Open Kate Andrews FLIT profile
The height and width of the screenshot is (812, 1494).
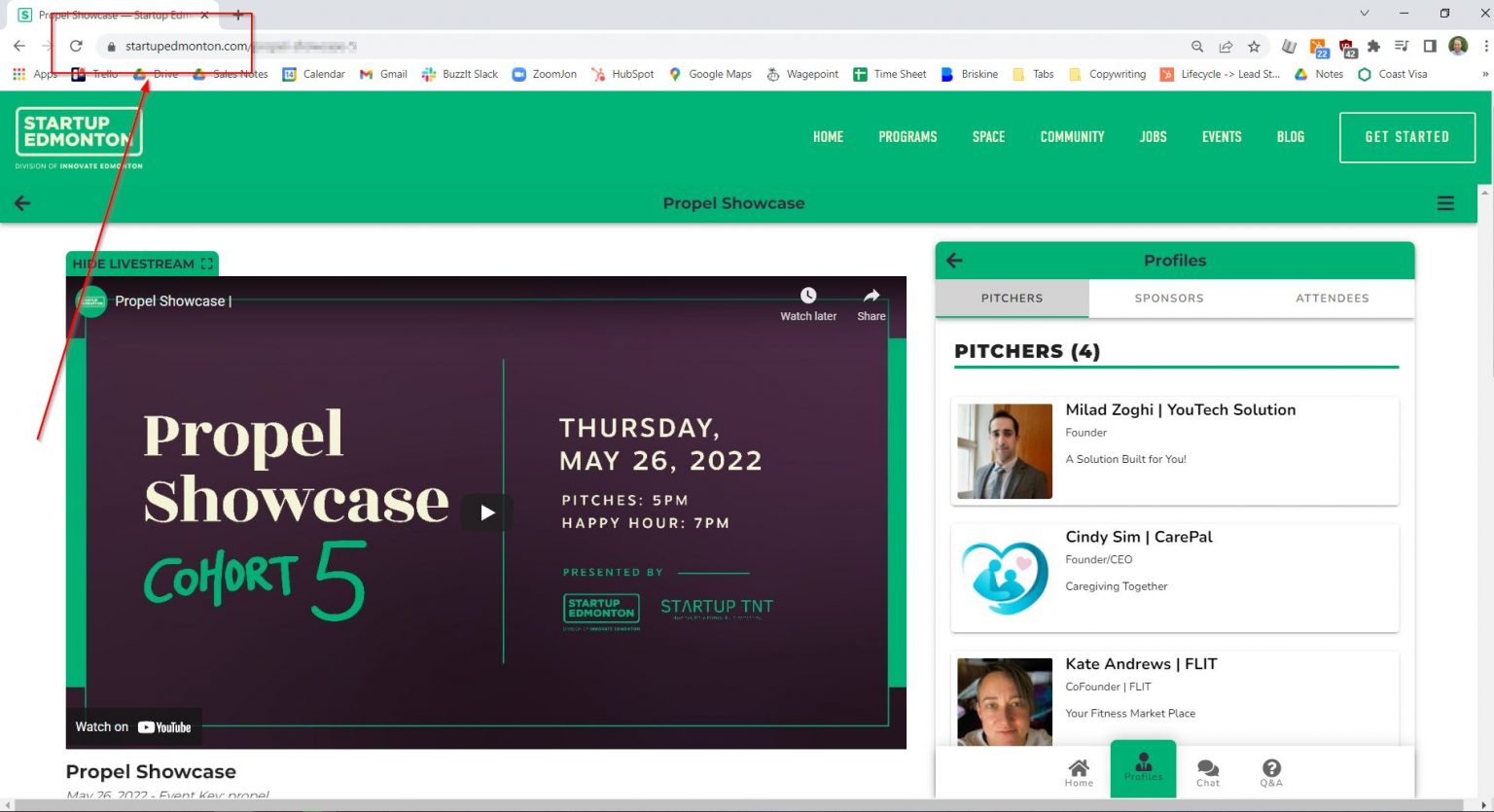(x=1175, y=698)
